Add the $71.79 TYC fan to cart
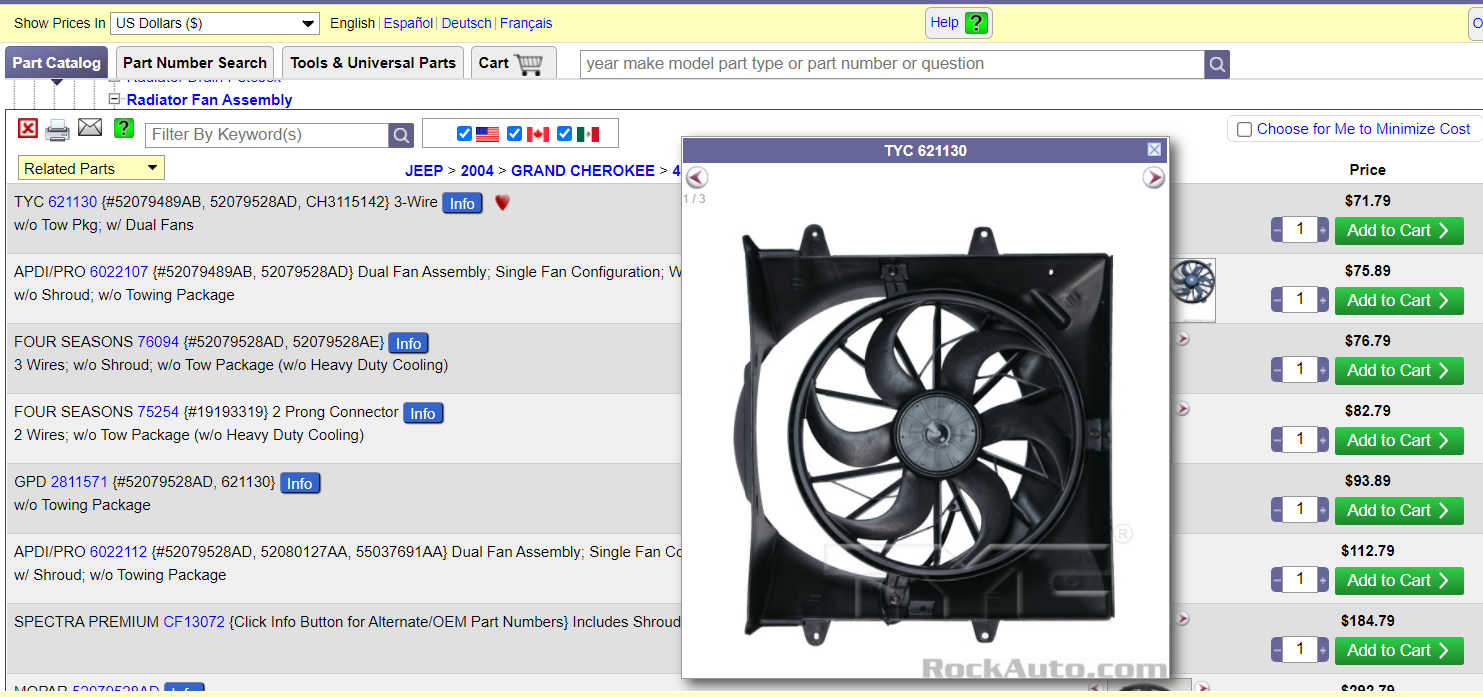This screenshot has width=1483, height=697. click(1399, 231)
